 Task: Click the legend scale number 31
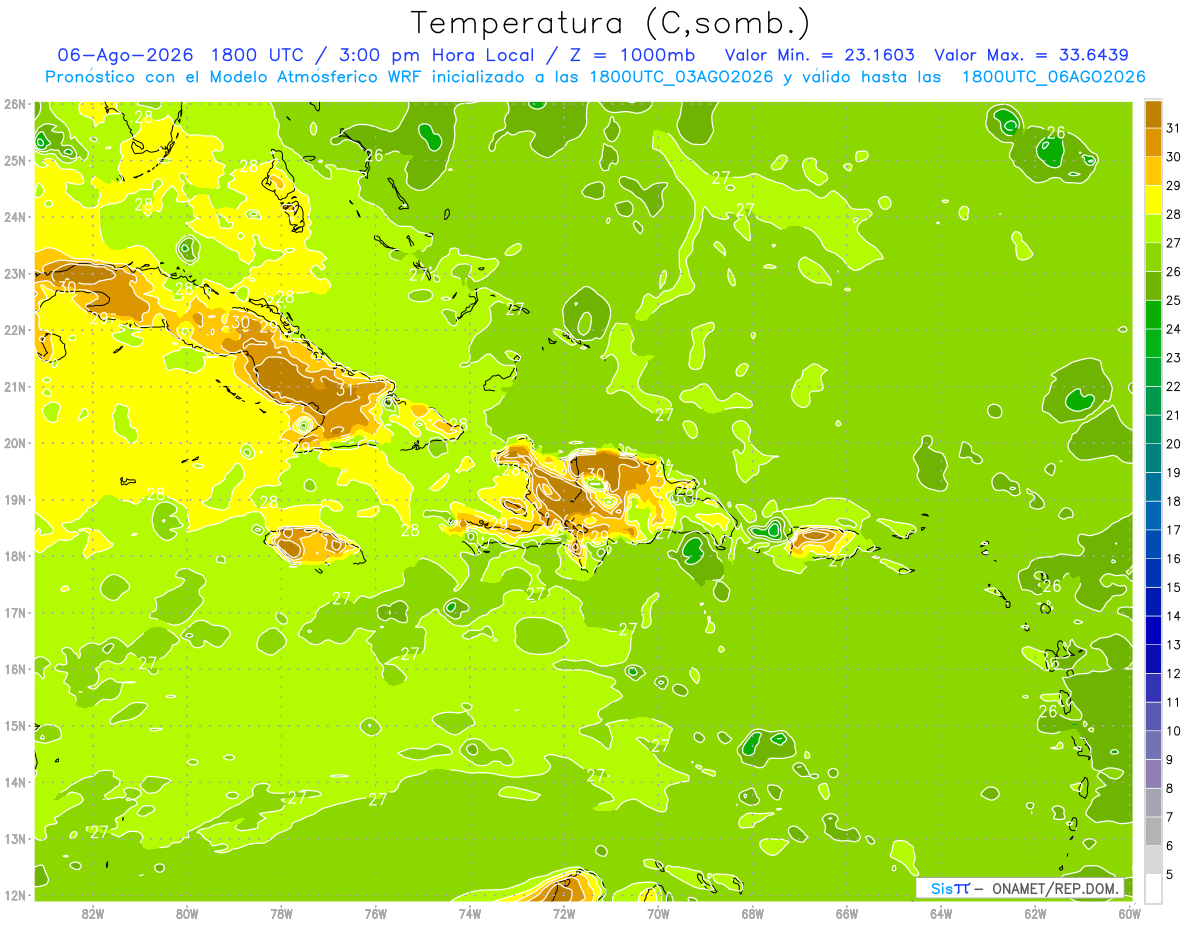(1173, 128)
